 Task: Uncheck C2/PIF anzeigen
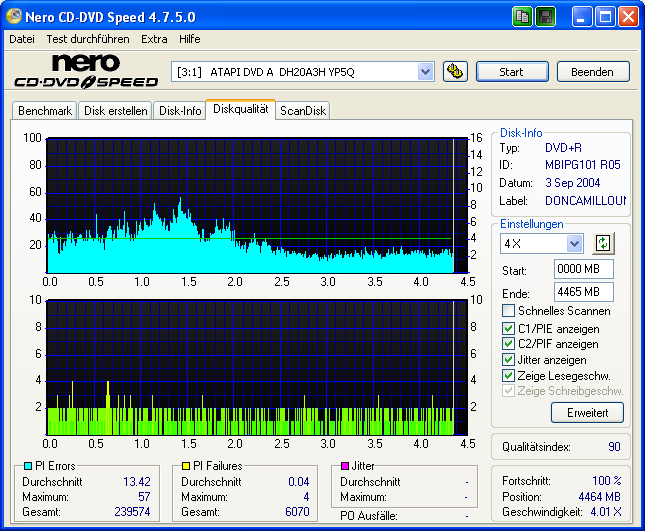(x=508, y=343)
